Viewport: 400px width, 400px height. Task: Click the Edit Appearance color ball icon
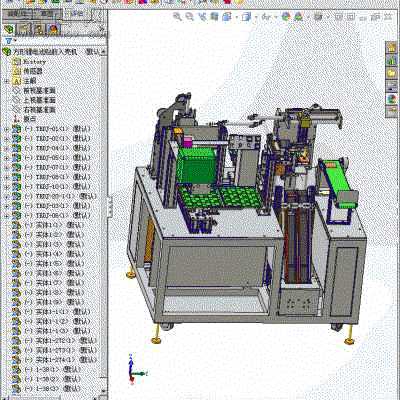tap(286, 16)
